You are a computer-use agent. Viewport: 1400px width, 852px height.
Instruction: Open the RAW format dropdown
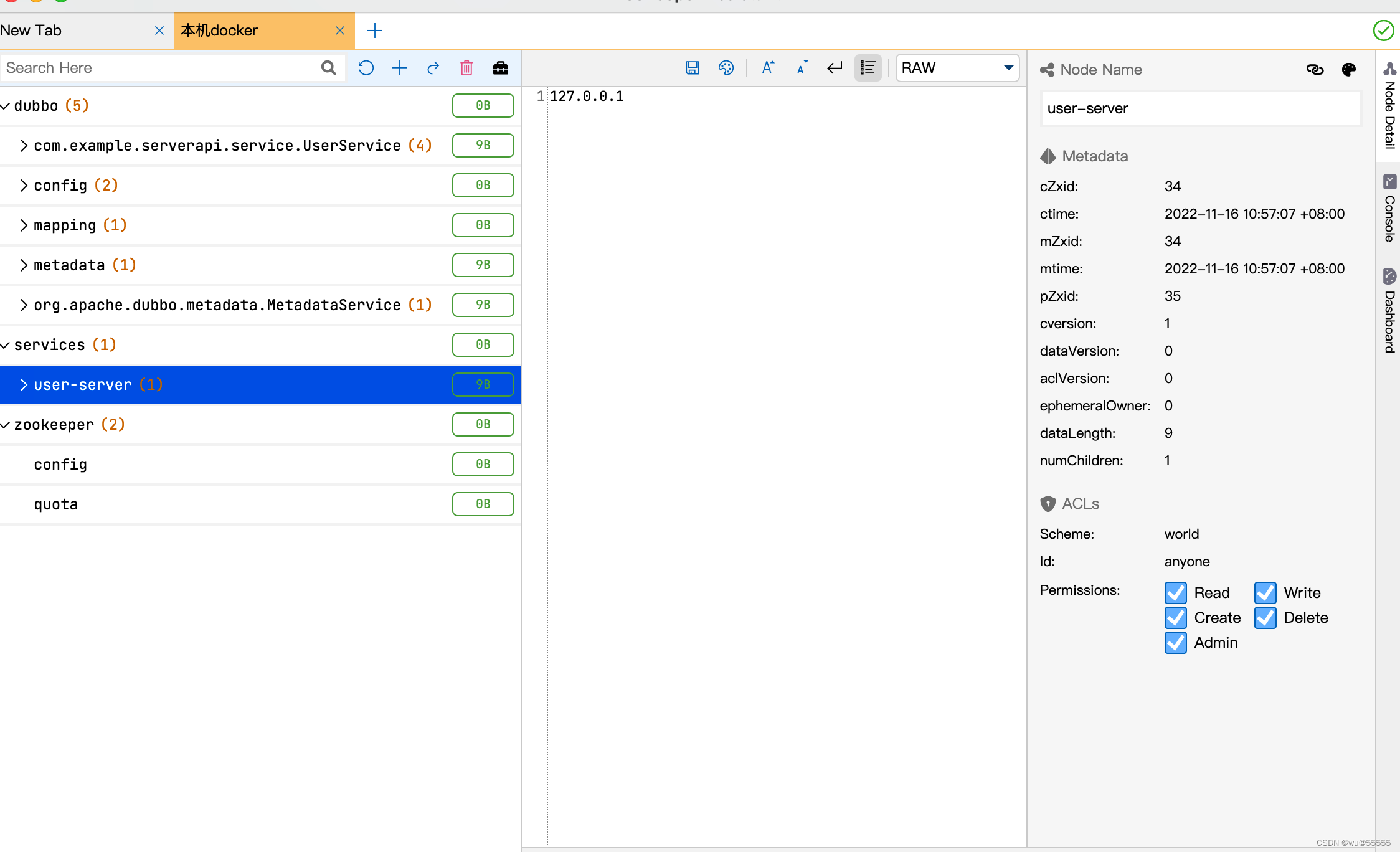coord(958,68)
